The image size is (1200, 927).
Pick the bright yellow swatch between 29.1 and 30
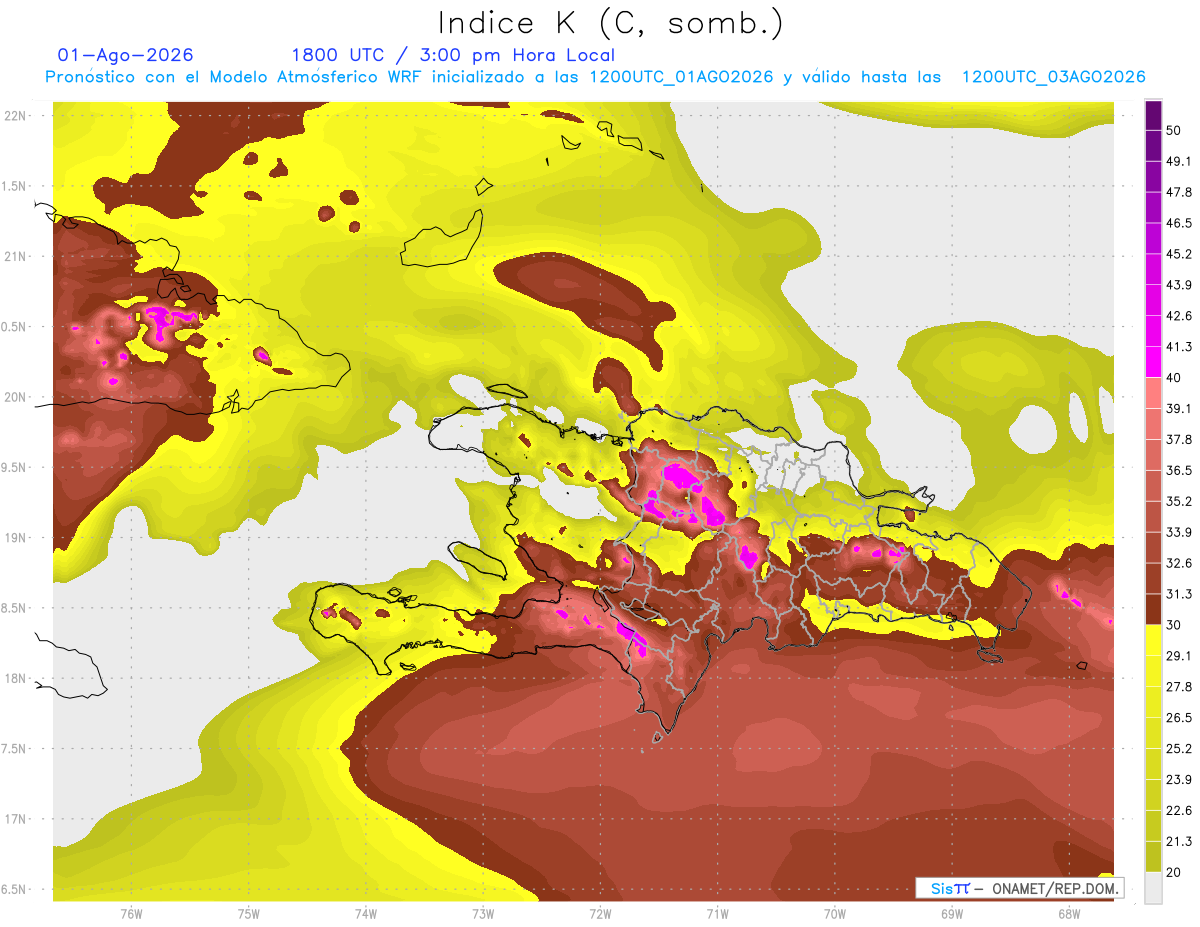1153,640
